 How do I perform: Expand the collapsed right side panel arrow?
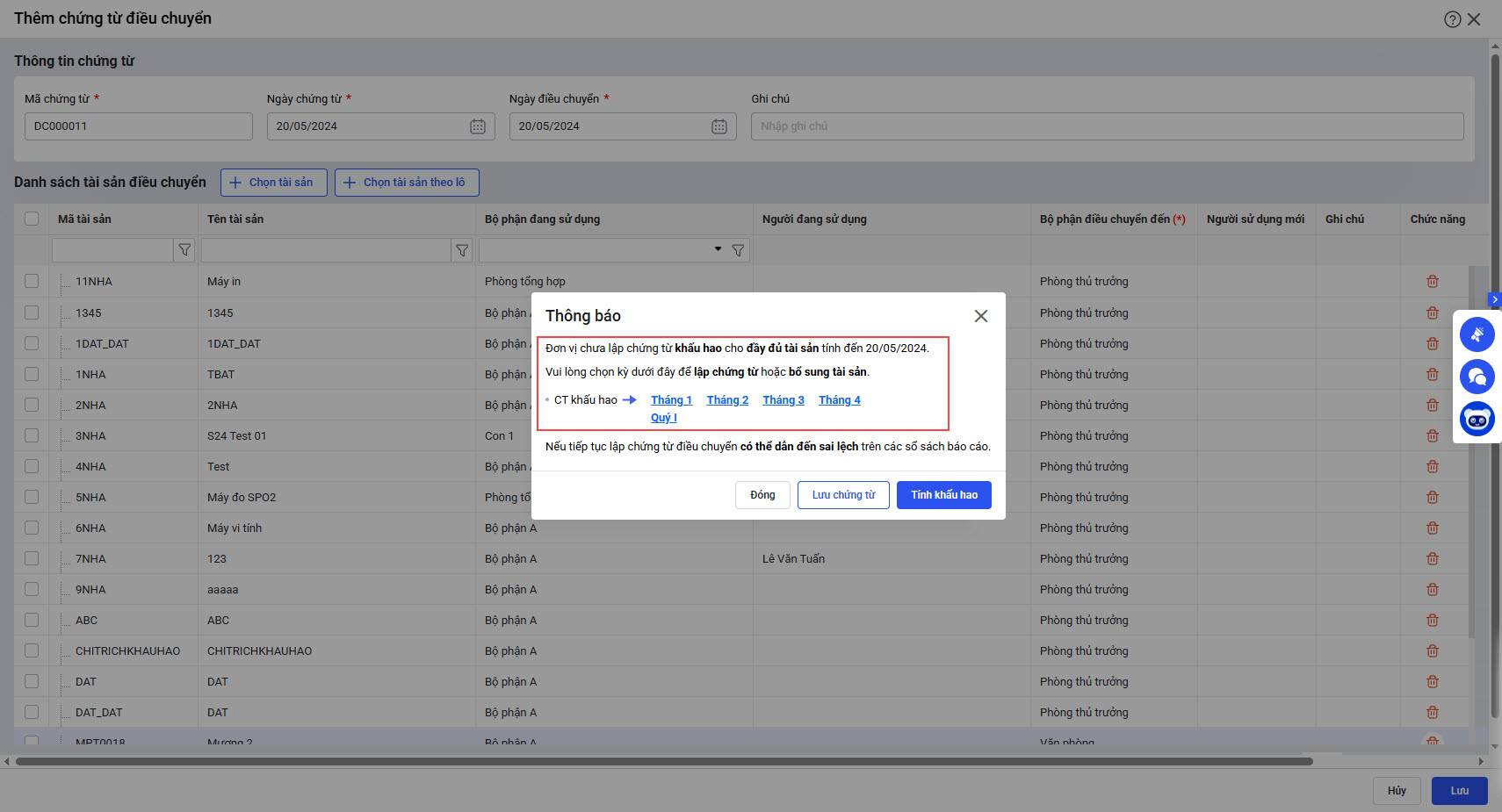(1494, 300)
